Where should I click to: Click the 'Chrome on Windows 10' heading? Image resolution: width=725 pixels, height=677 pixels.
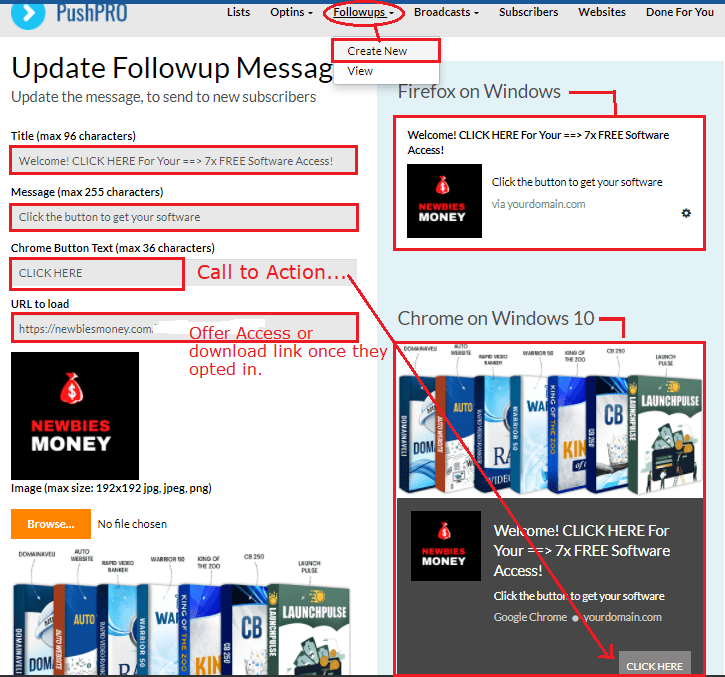coord(496,318)
